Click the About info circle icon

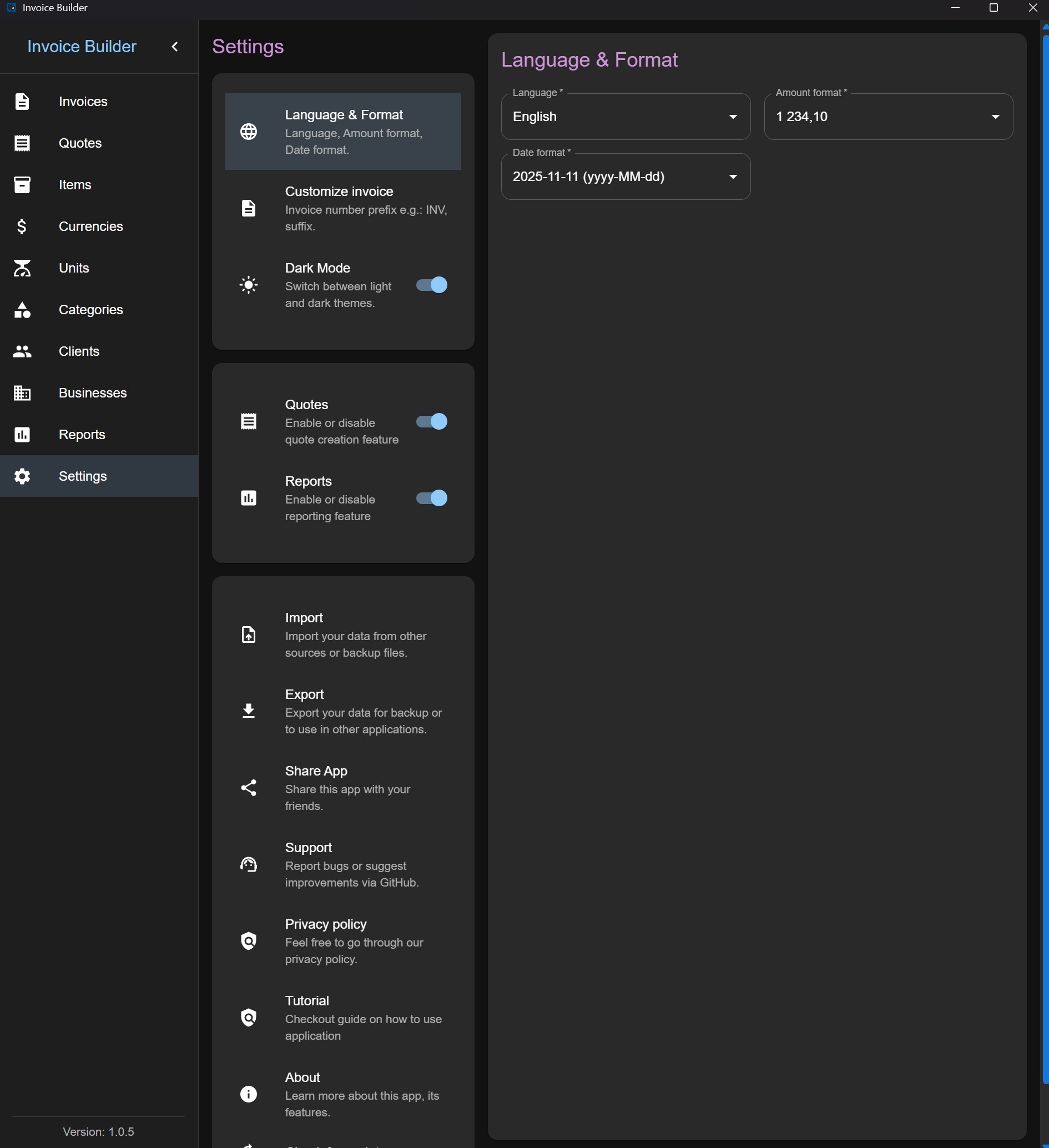[x=248, y=1094]
